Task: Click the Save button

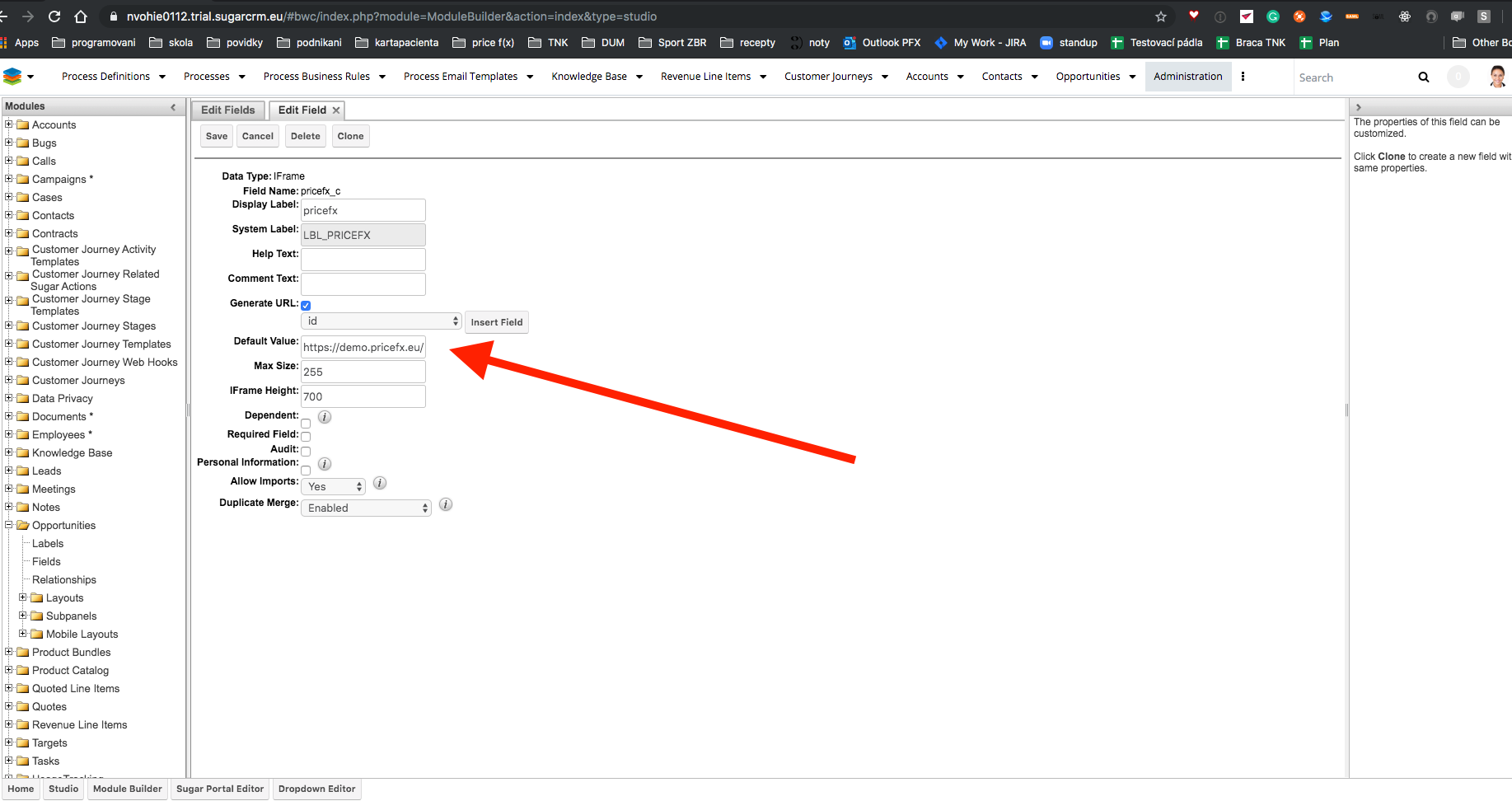Action: coord(216,136)
